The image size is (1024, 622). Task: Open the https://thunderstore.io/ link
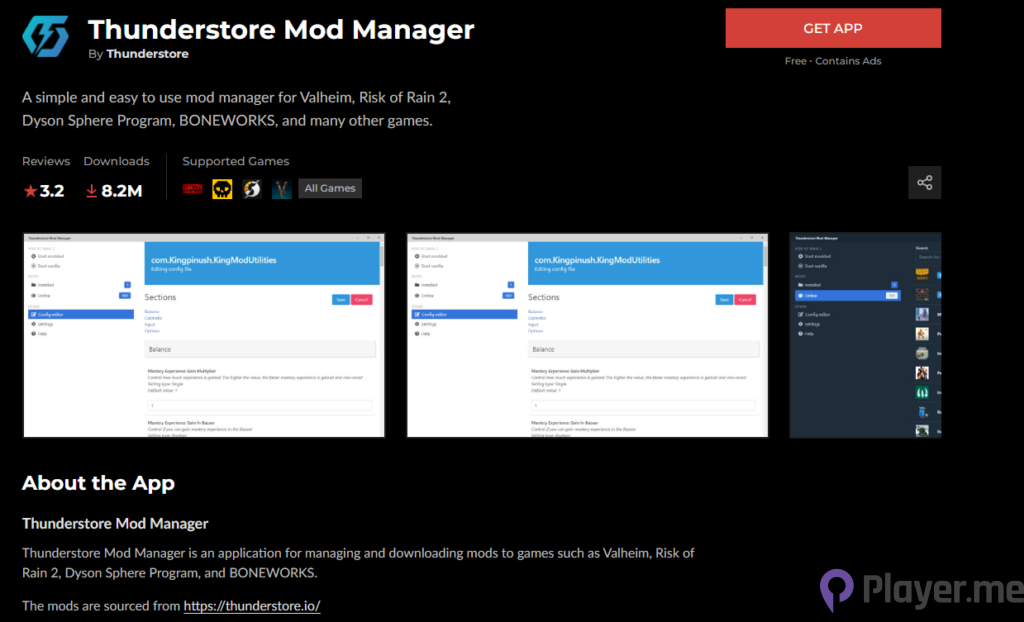[x=251, y=605]
